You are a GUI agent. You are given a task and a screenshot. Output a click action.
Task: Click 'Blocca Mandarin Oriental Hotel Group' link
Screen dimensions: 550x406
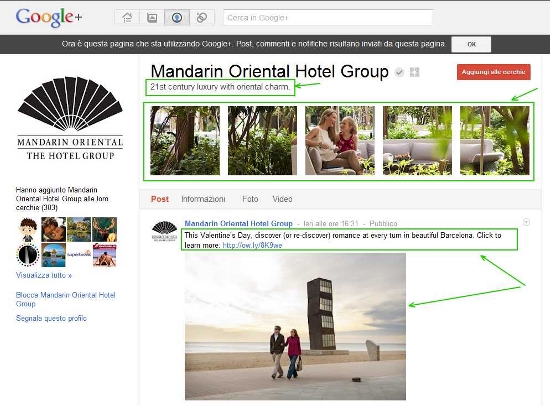(65, 299)
